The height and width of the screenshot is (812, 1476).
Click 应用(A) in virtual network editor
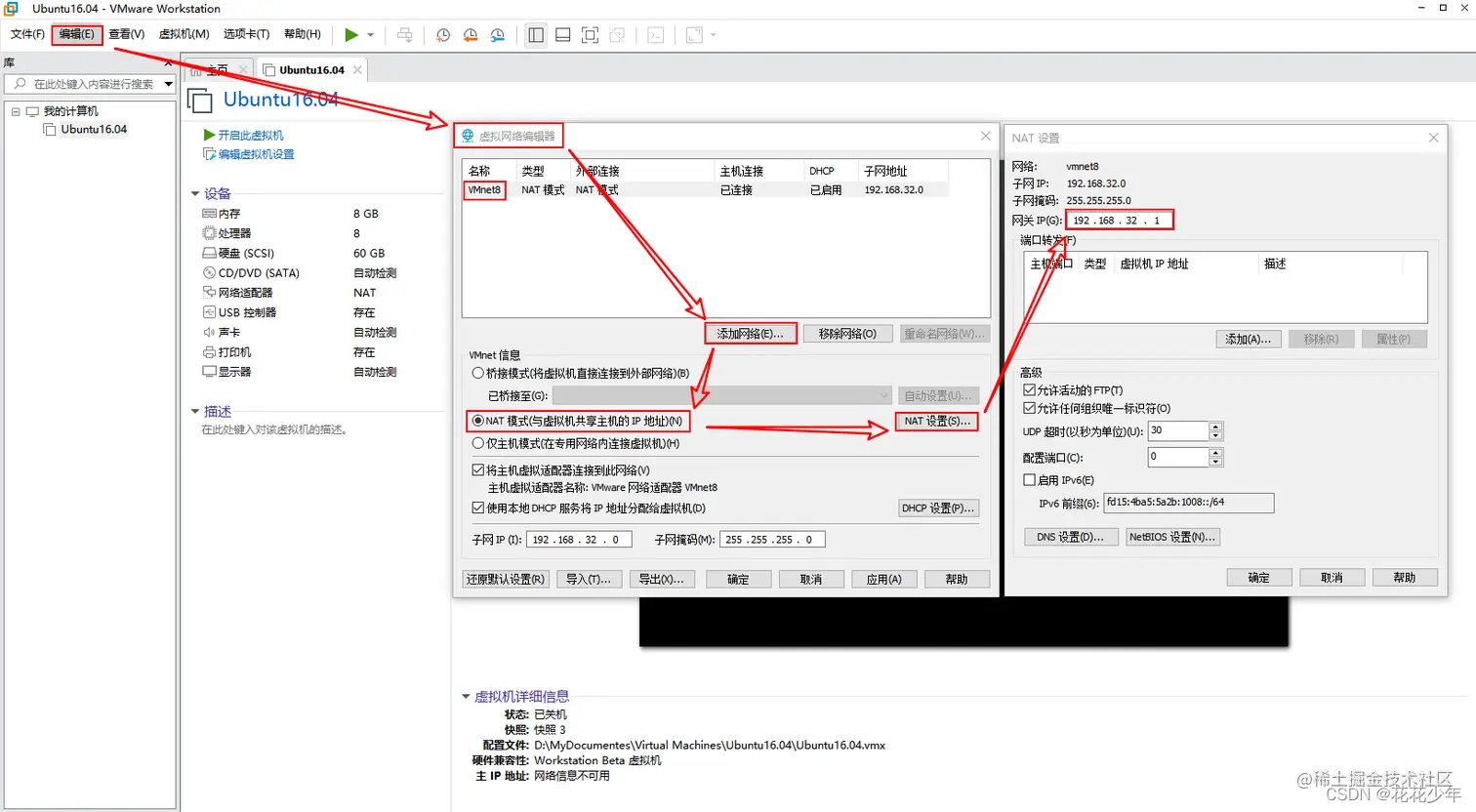[x=883, y=579]
